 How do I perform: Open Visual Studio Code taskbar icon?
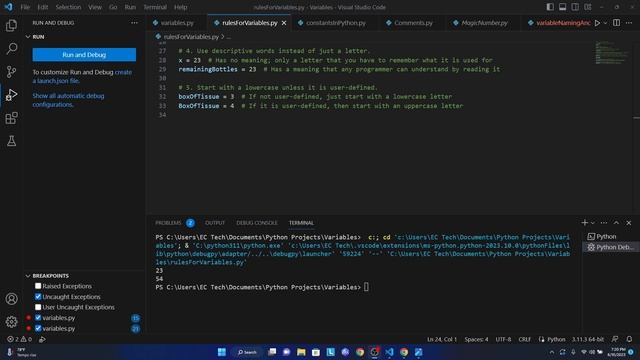click(x=389, y=352)
